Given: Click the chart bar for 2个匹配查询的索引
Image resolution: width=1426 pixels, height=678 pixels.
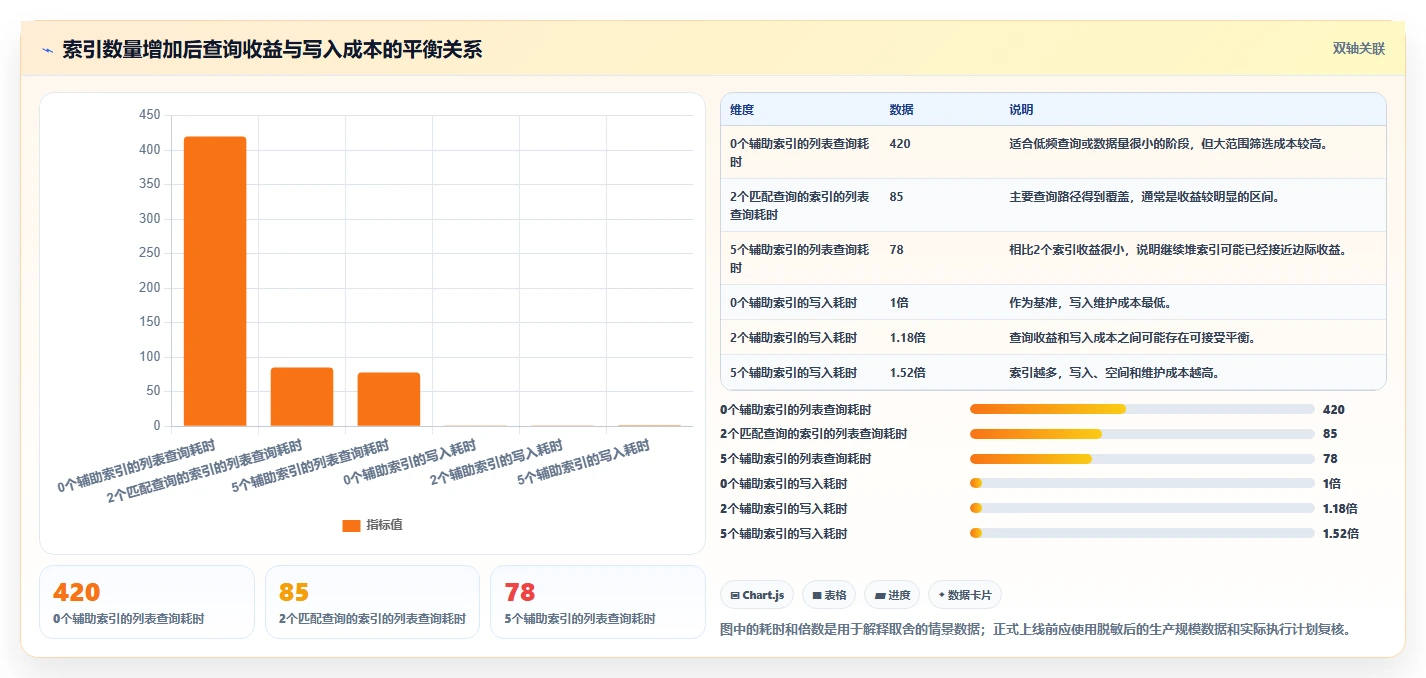Looking at the screenshot, I should (x=302, y=397).
